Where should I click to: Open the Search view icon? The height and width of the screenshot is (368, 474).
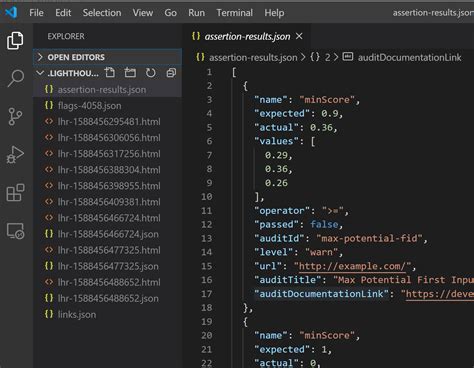coord(15,78)
